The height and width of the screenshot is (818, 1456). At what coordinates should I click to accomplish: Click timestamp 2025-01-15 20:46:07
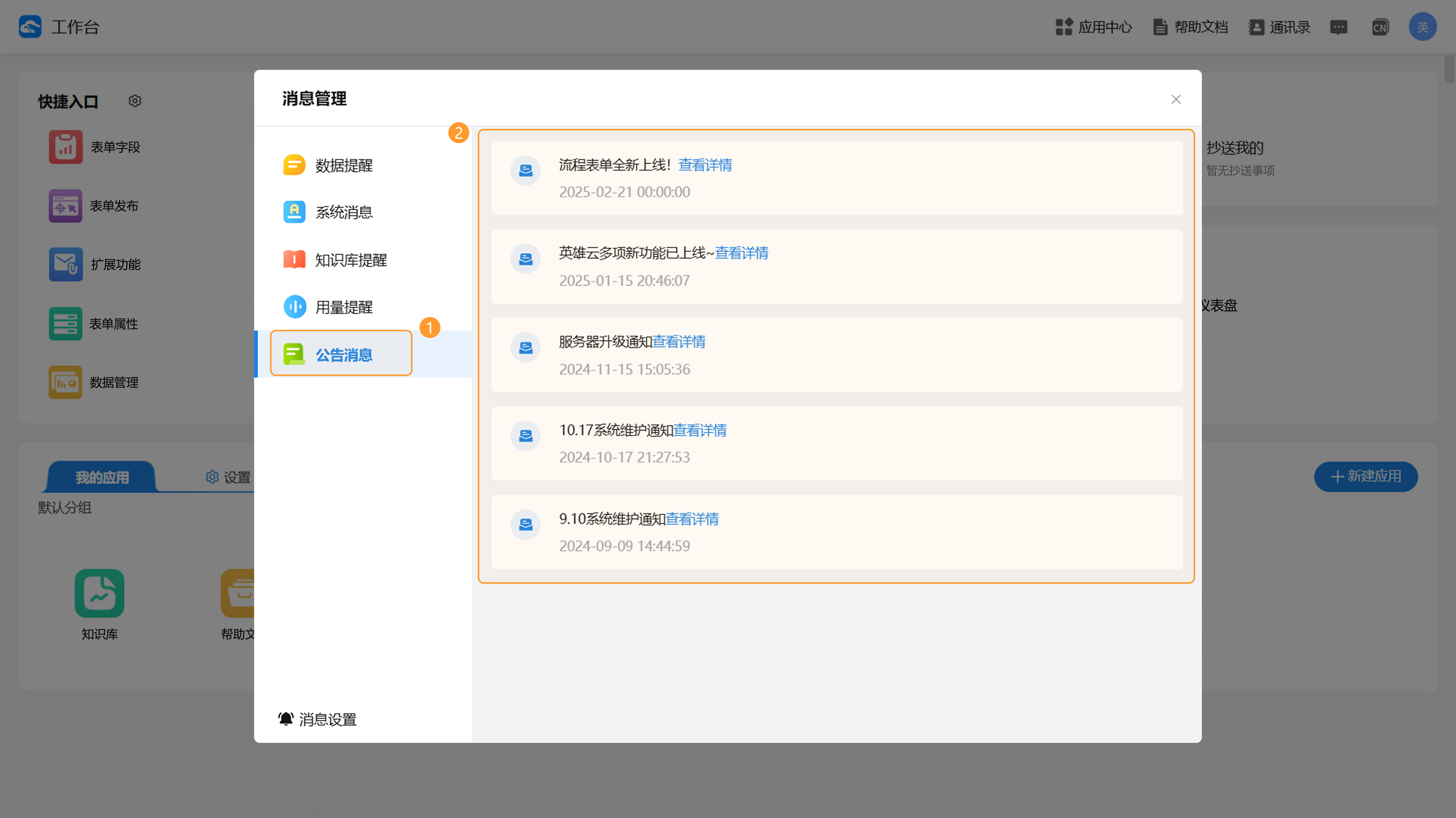[x=624, y=281]
